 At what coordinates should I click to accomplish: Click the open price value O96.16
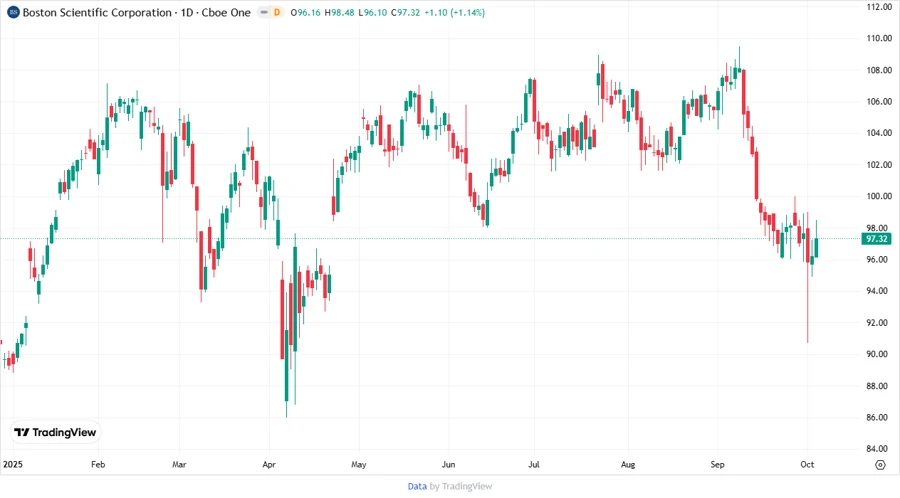308,12
